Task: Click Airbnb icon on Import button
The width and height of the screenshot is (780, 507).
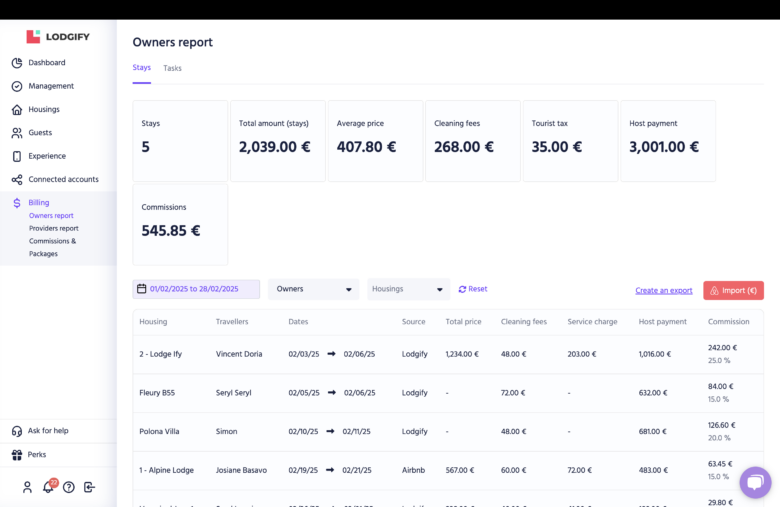Action: [x=714, y=291]
